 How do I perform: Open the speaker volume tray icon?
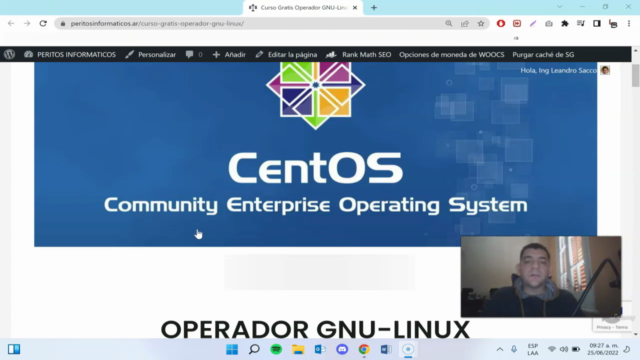point(564,349)
